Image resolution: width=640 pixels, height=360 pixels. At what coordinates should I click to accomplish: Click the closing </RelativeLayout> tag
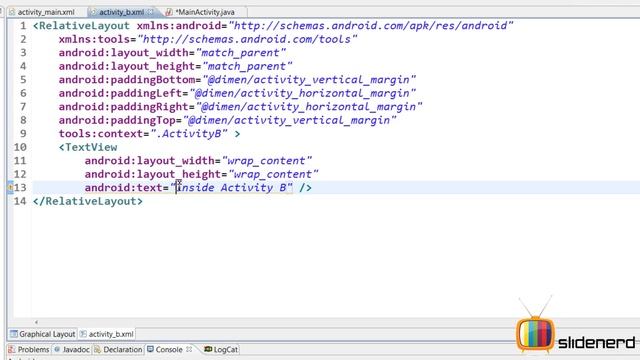(x=88, y=201)
